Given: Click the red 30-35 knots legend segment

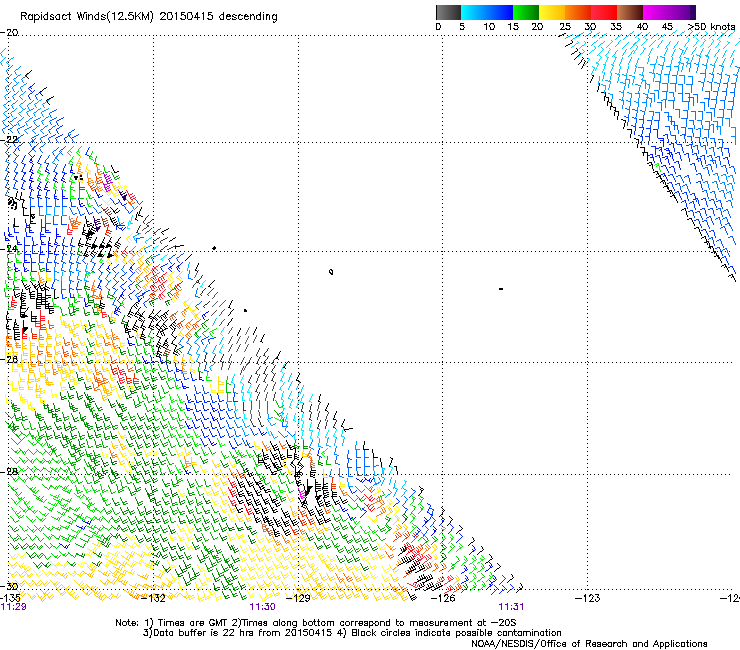Looking at the screenshot, I should pyautogui.click(x=604, y=12).
